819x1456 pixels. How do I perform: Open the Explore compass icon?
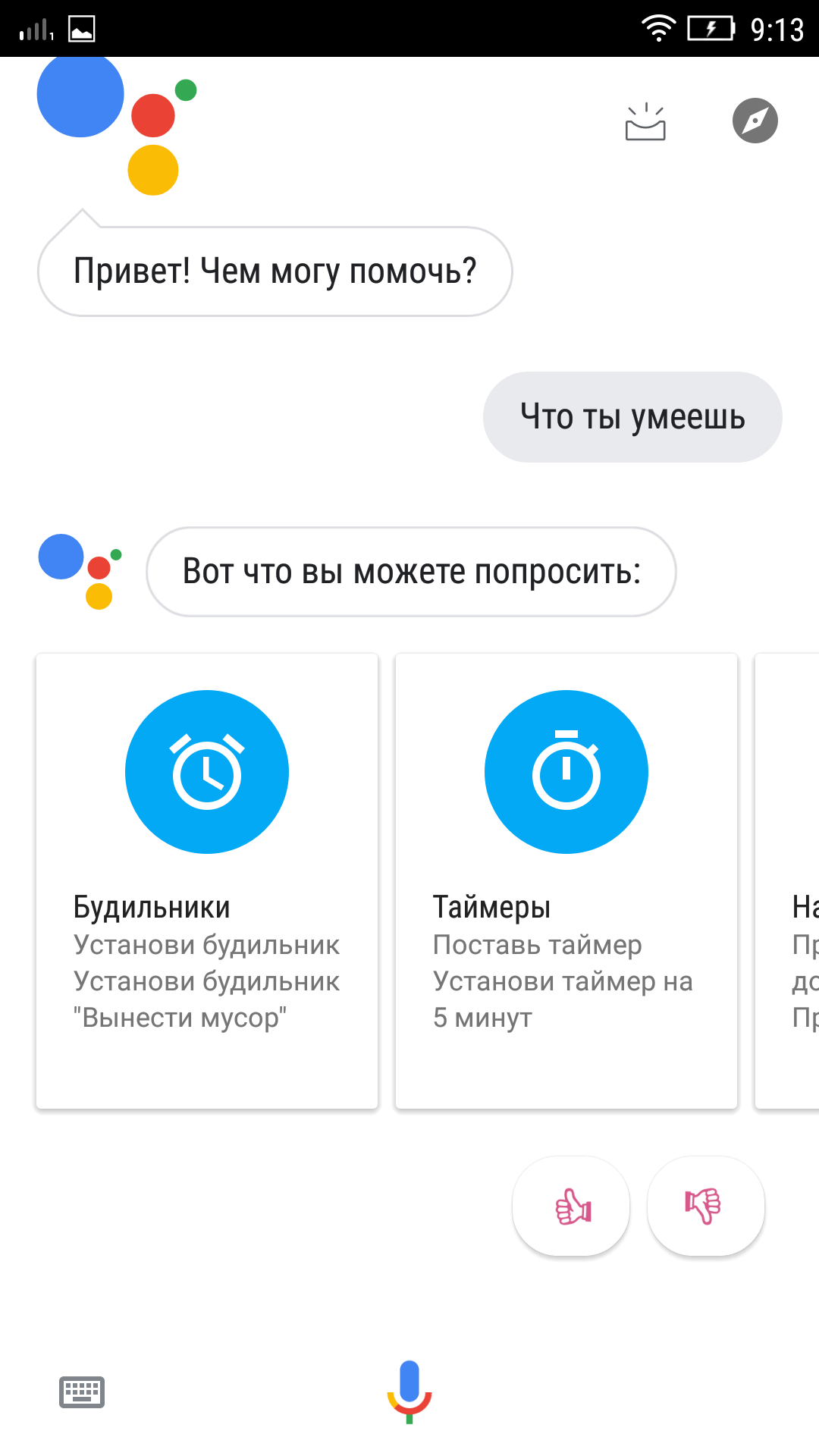(x=755, y=121)
